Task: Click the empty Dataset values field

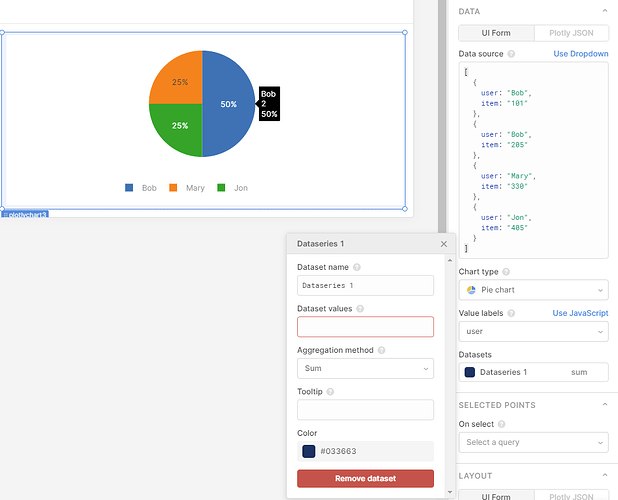Action: (365, 327)
